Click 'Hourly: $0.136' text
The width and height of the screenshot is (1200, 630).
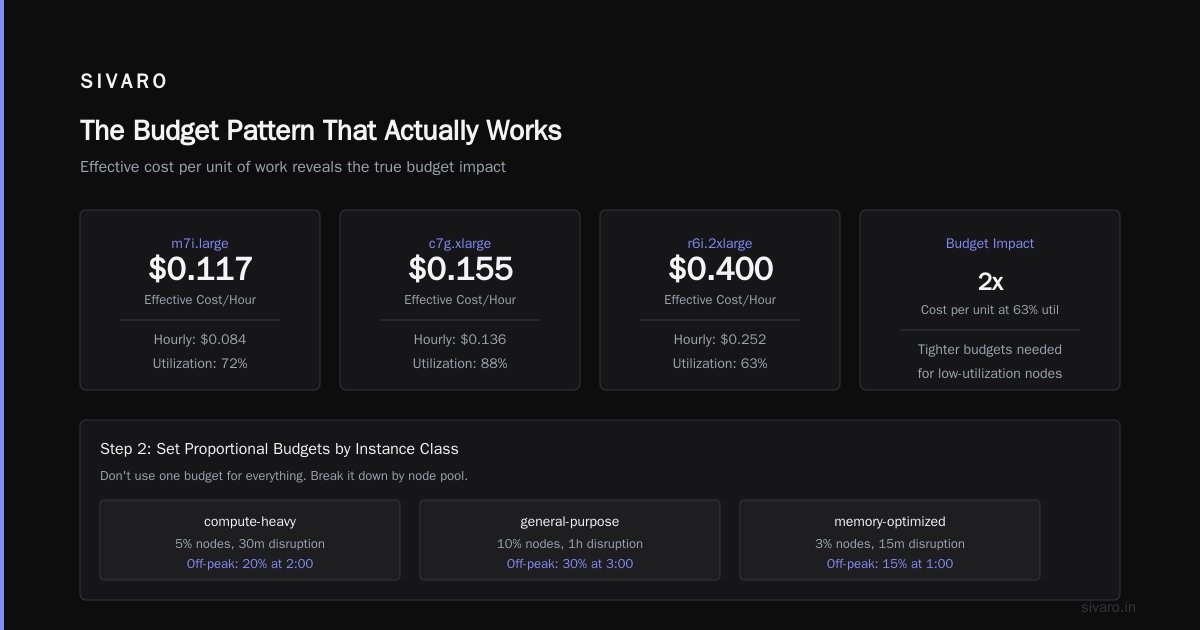click(x=460, y=340)
